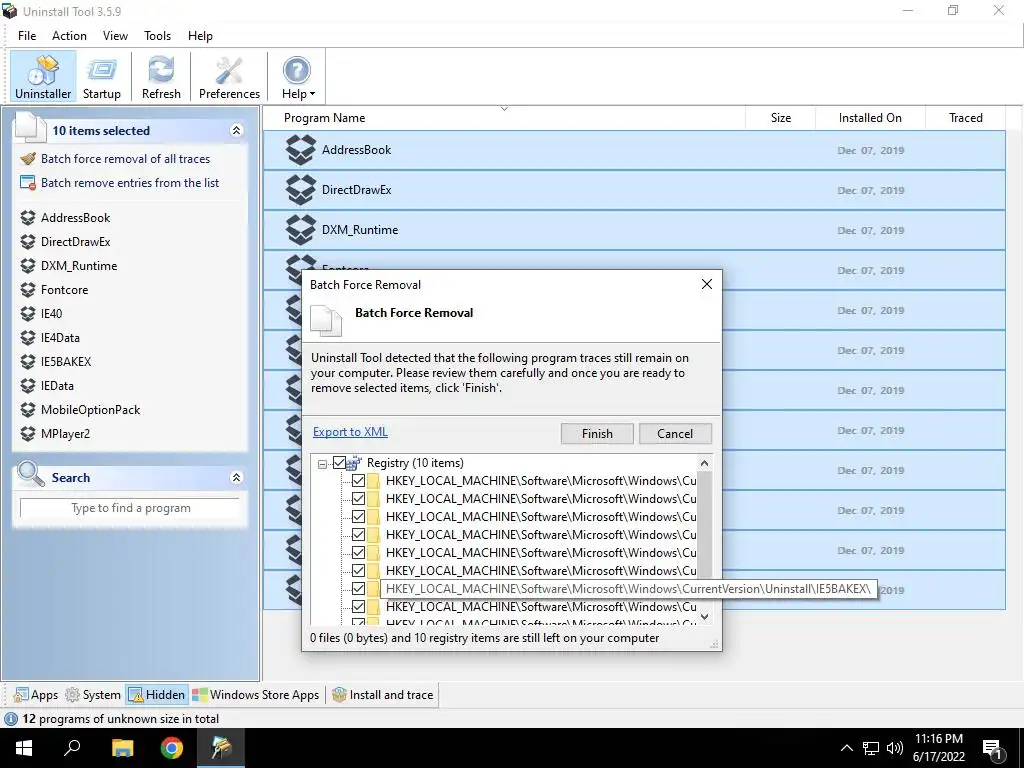Cancel the Batch Force Removal dialog
This screenshot has width=1024, height=768.
[x=675, y=434]
